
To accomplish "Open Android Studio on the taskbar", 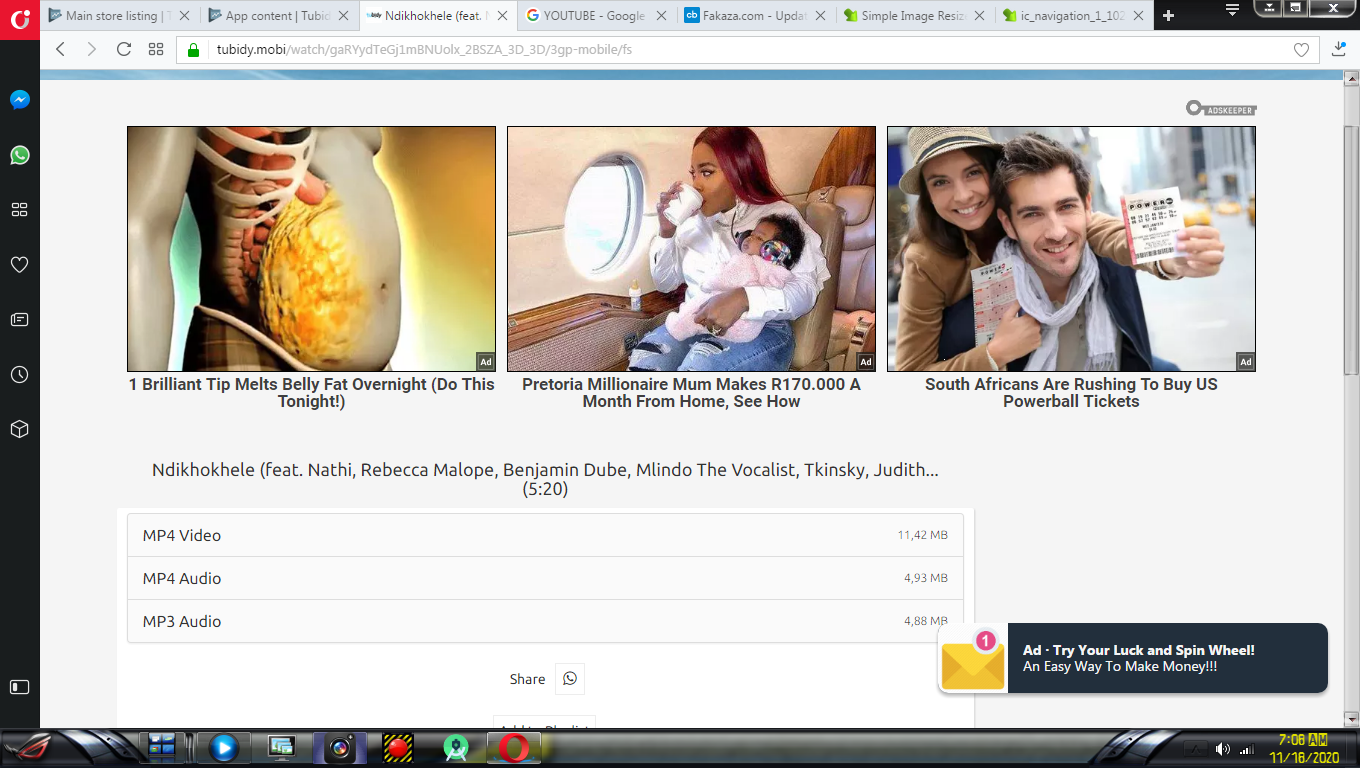I will [457, 748].
